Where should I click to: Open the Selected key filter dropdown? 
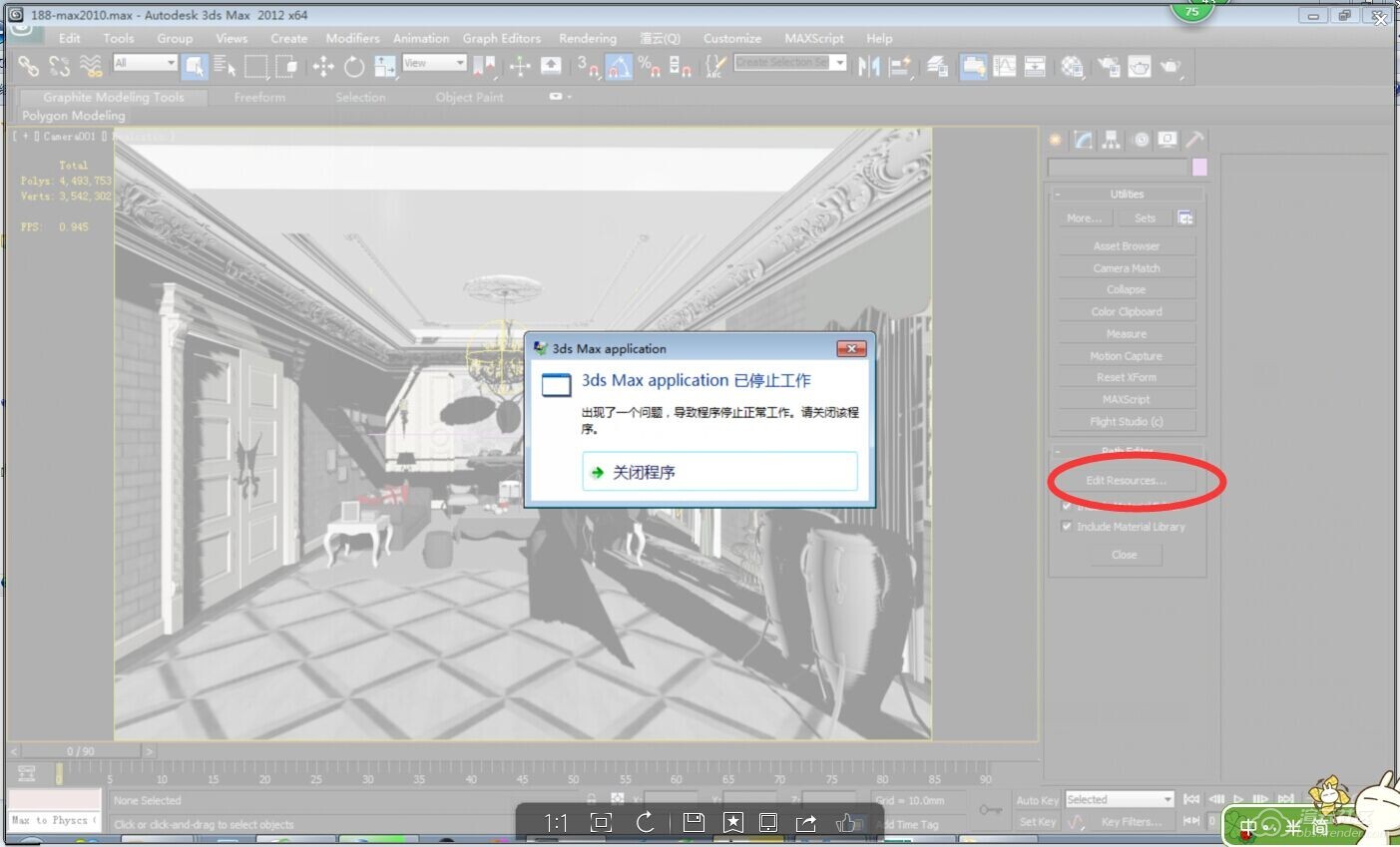pyautogui.click(x=1120, y=800)
